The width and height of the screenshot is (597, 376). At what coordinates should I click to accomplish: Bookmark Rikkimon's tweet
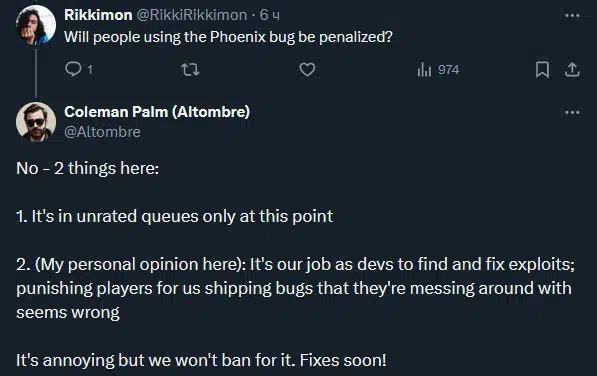click(x=542, y=70)
